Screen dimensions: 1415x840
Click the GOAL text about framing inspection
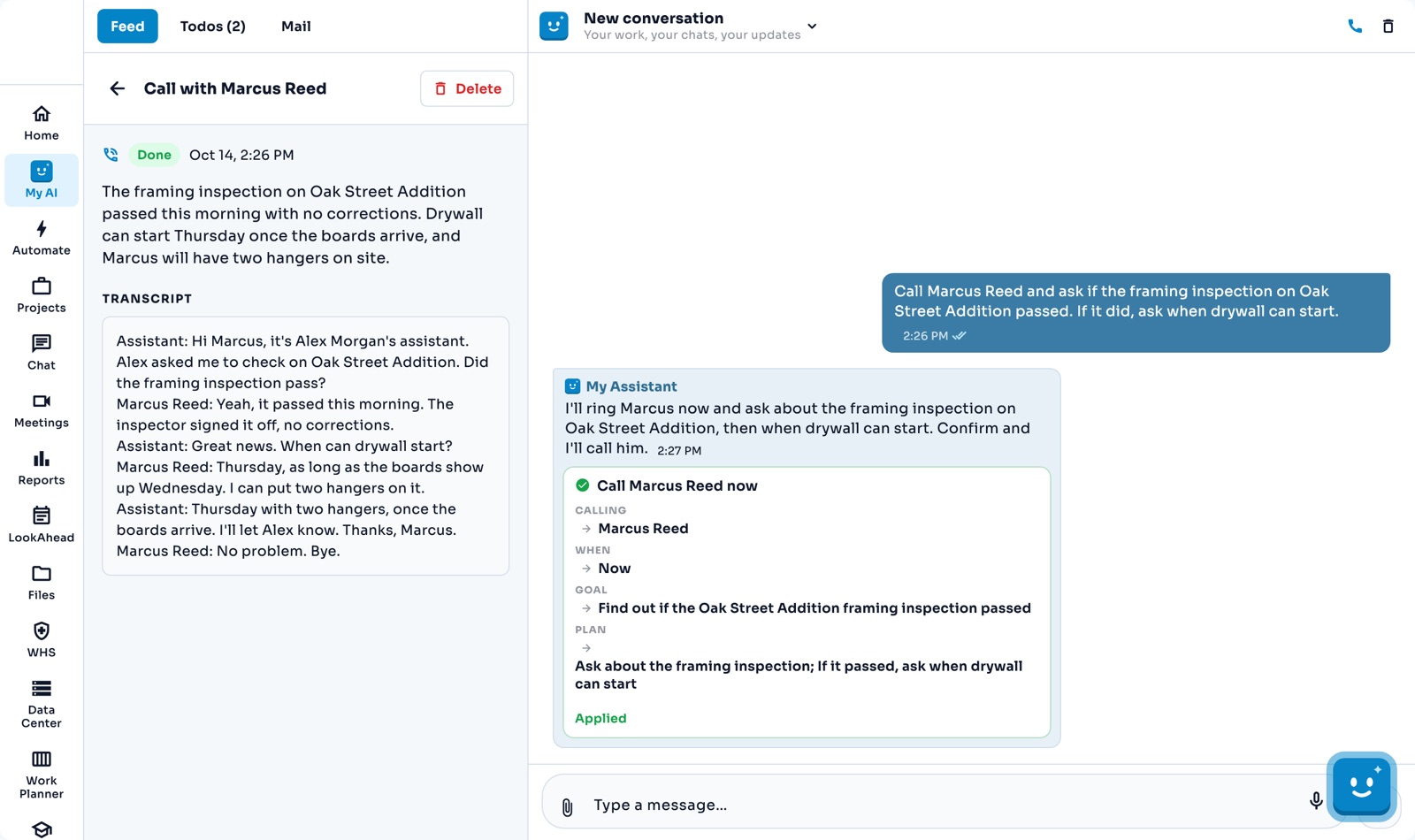click(815, 608)
